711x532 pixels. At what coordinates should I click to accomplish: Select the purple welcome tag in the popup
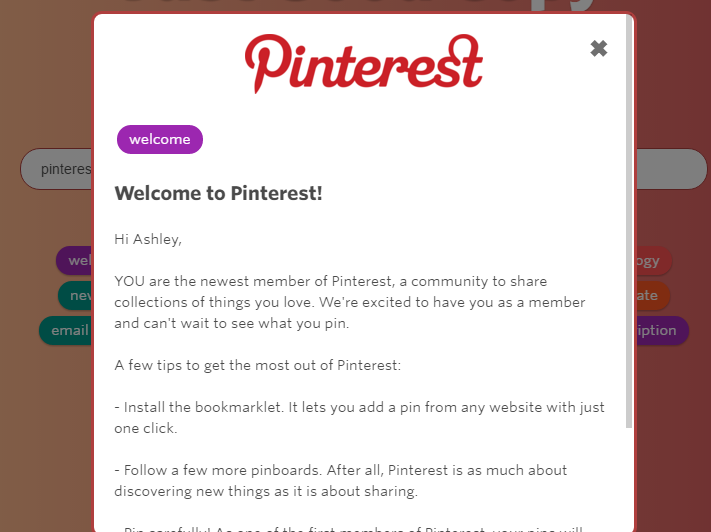[160, 139]
